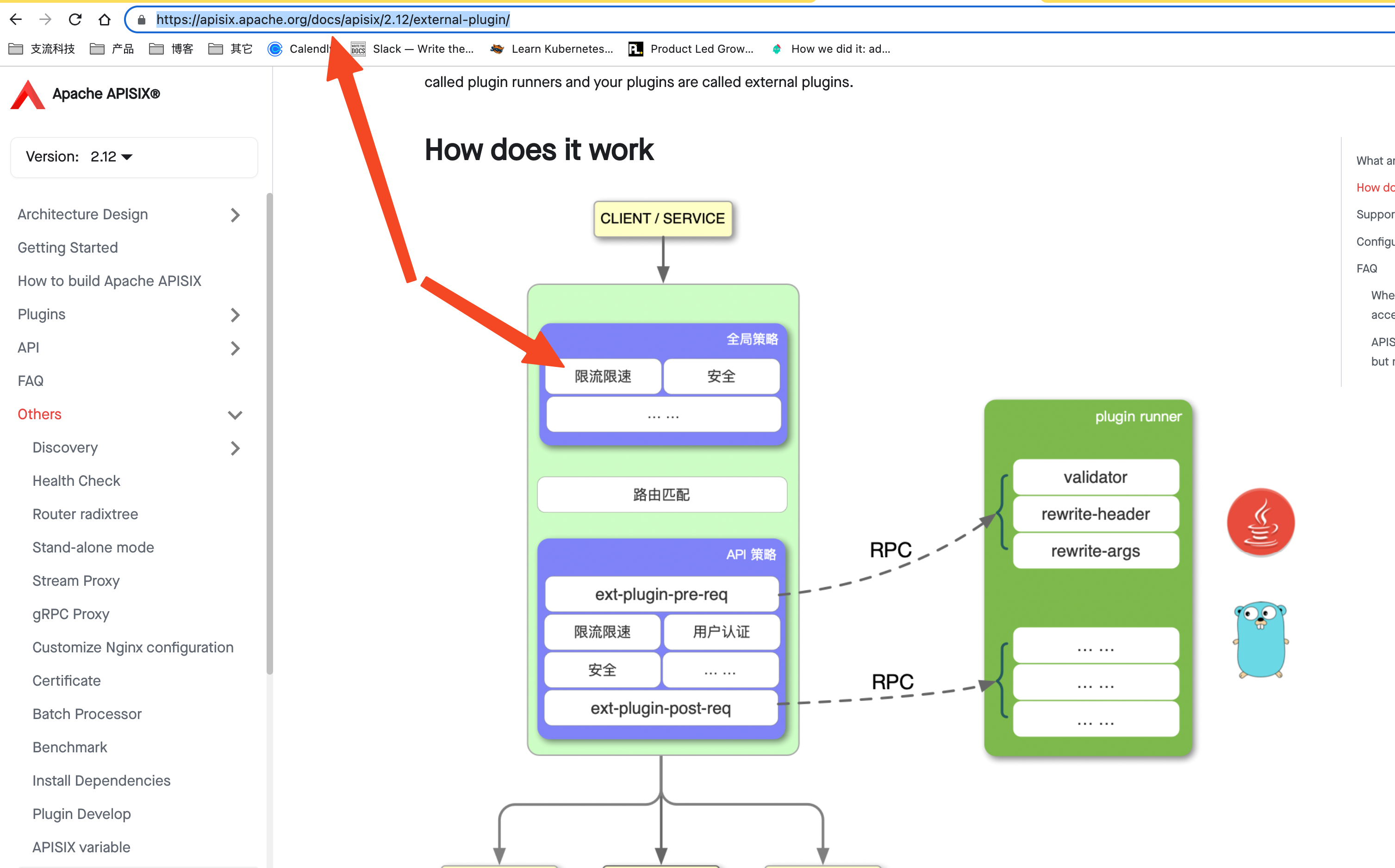1395x868 pixels.
Task: Click the lock icon in the address bar
Action: (x=141, y=20)
